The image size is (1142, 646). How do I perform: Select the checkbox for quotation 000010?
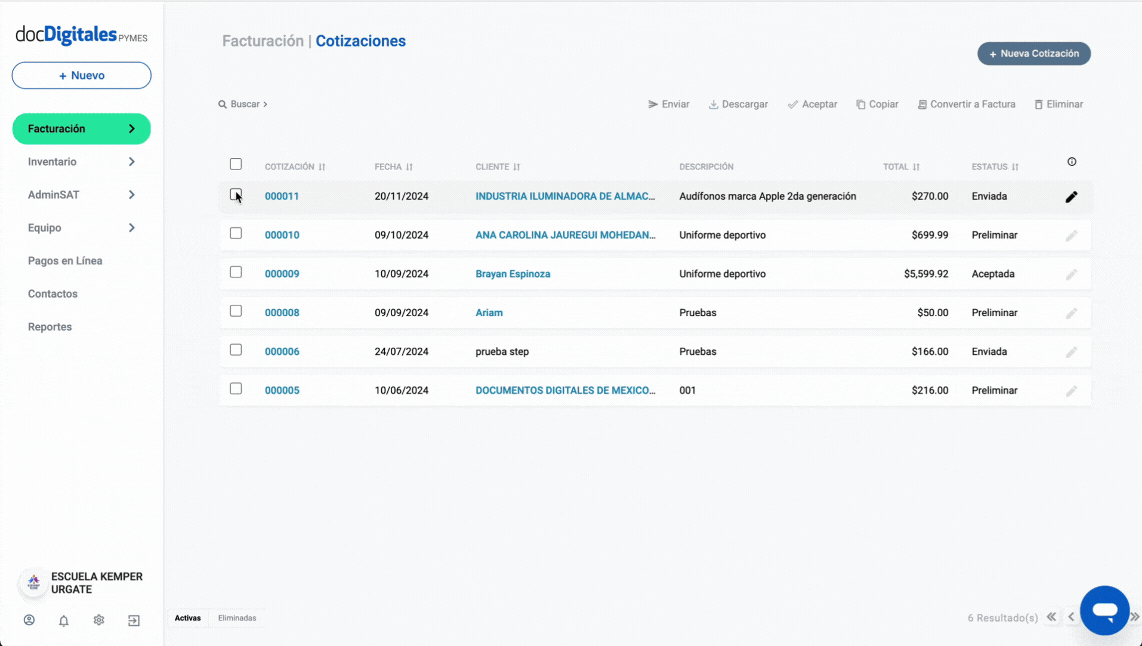point(236,233)
